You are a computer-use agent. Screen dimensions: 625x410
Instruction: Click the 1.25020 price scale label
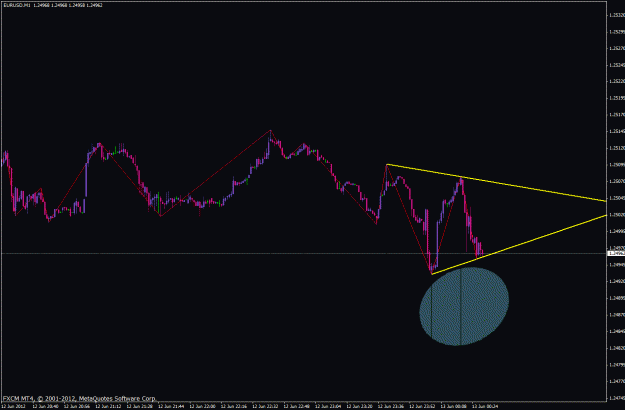[x=617, y=214]
